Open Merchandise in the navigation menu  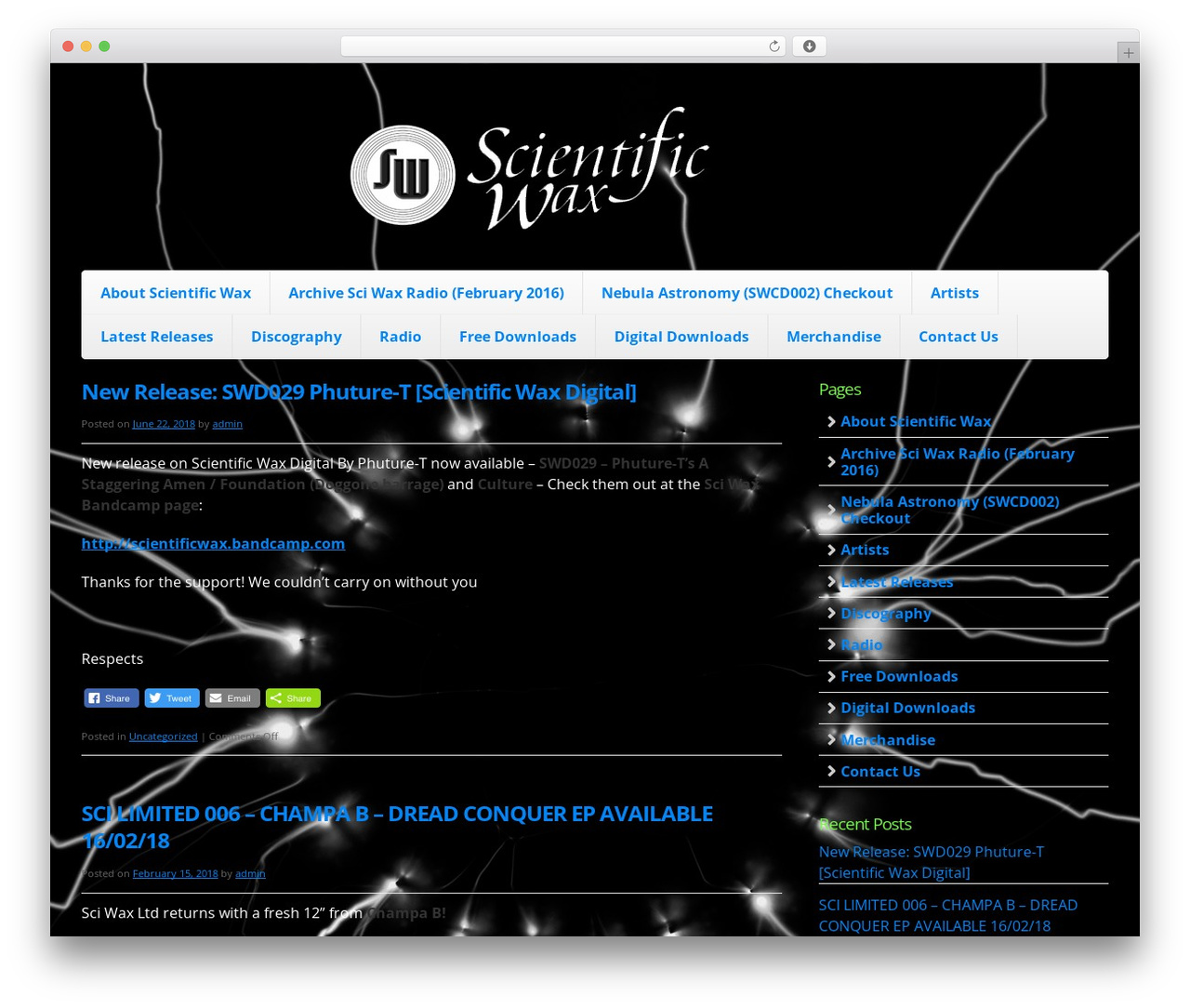point(834,337)
